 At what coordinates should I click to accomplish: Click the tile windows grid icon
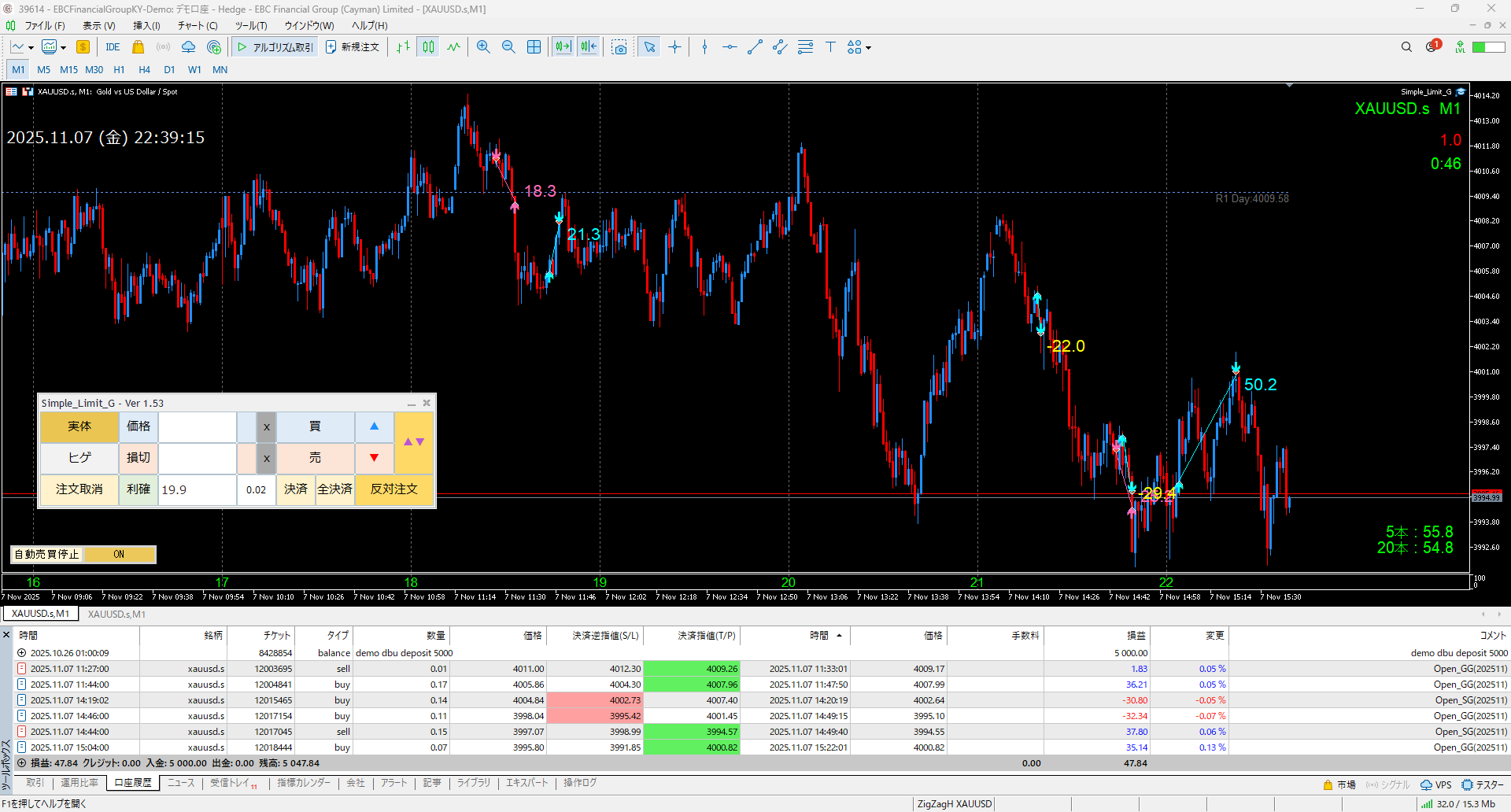(x=534, y=47)
